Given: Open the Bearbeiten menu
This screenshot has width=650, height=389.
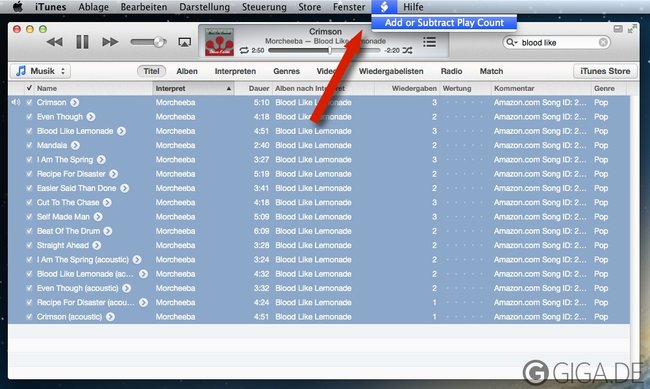Looking at the screenshot, I should click(144, 7).
